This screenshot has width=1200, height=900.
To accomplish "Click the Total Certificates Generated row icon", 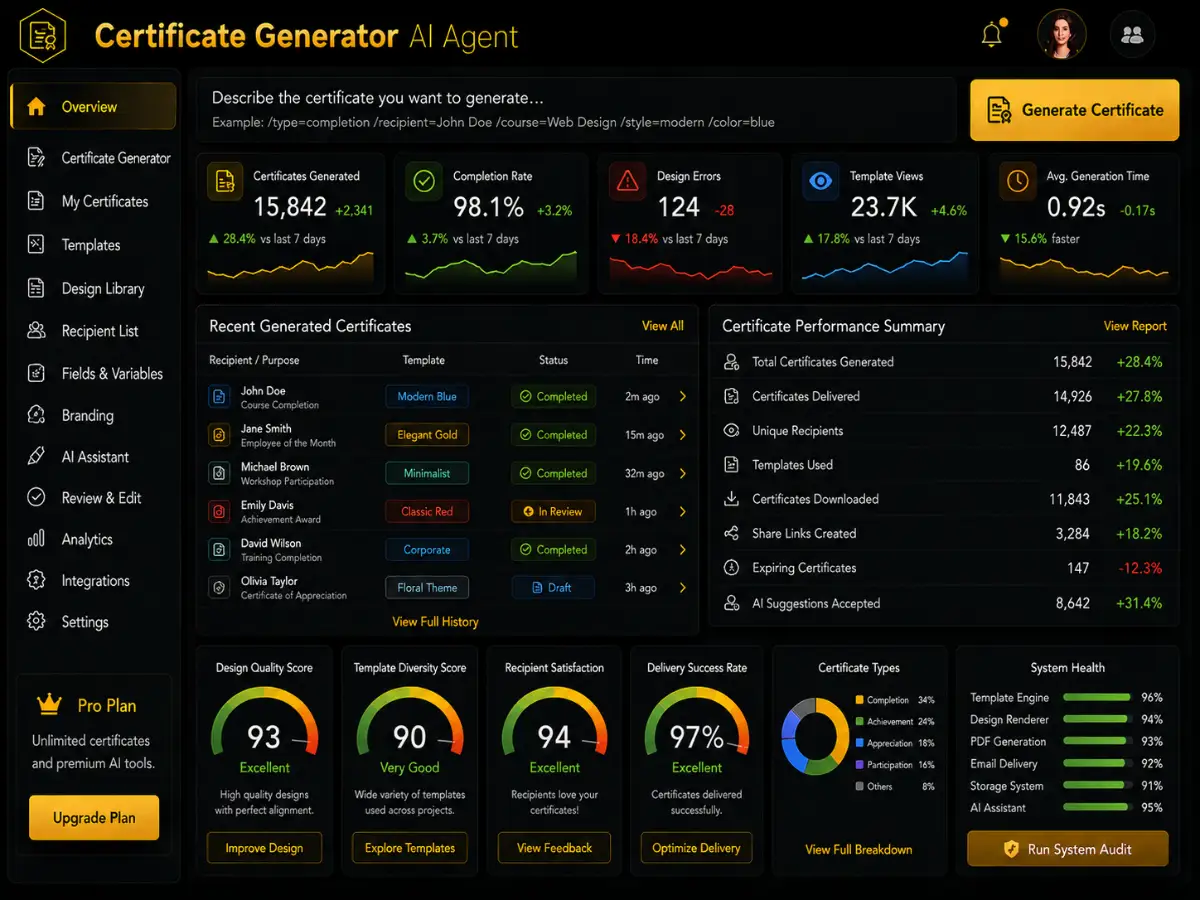I will [x=732, y=362].
